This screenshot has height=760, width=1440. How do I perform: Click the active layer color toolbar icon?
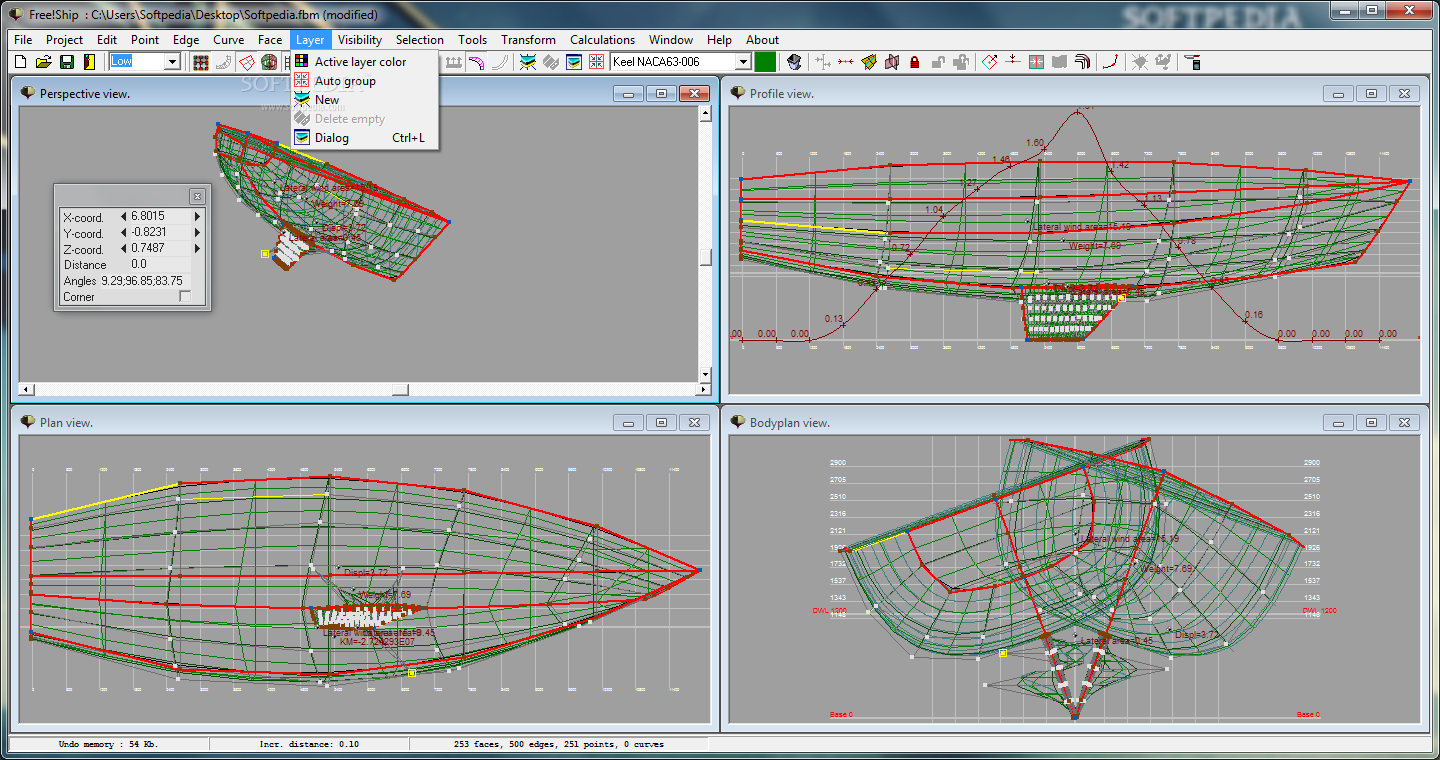pos(526,62)
